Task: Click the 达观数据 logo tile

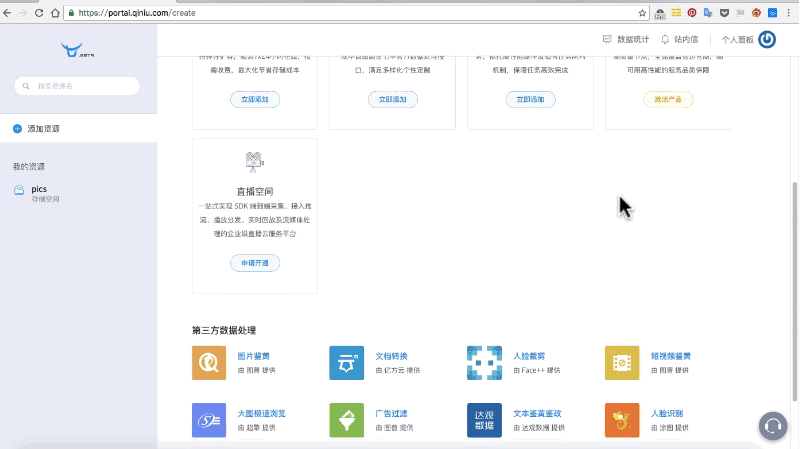Action: click(x=484, y=420)
